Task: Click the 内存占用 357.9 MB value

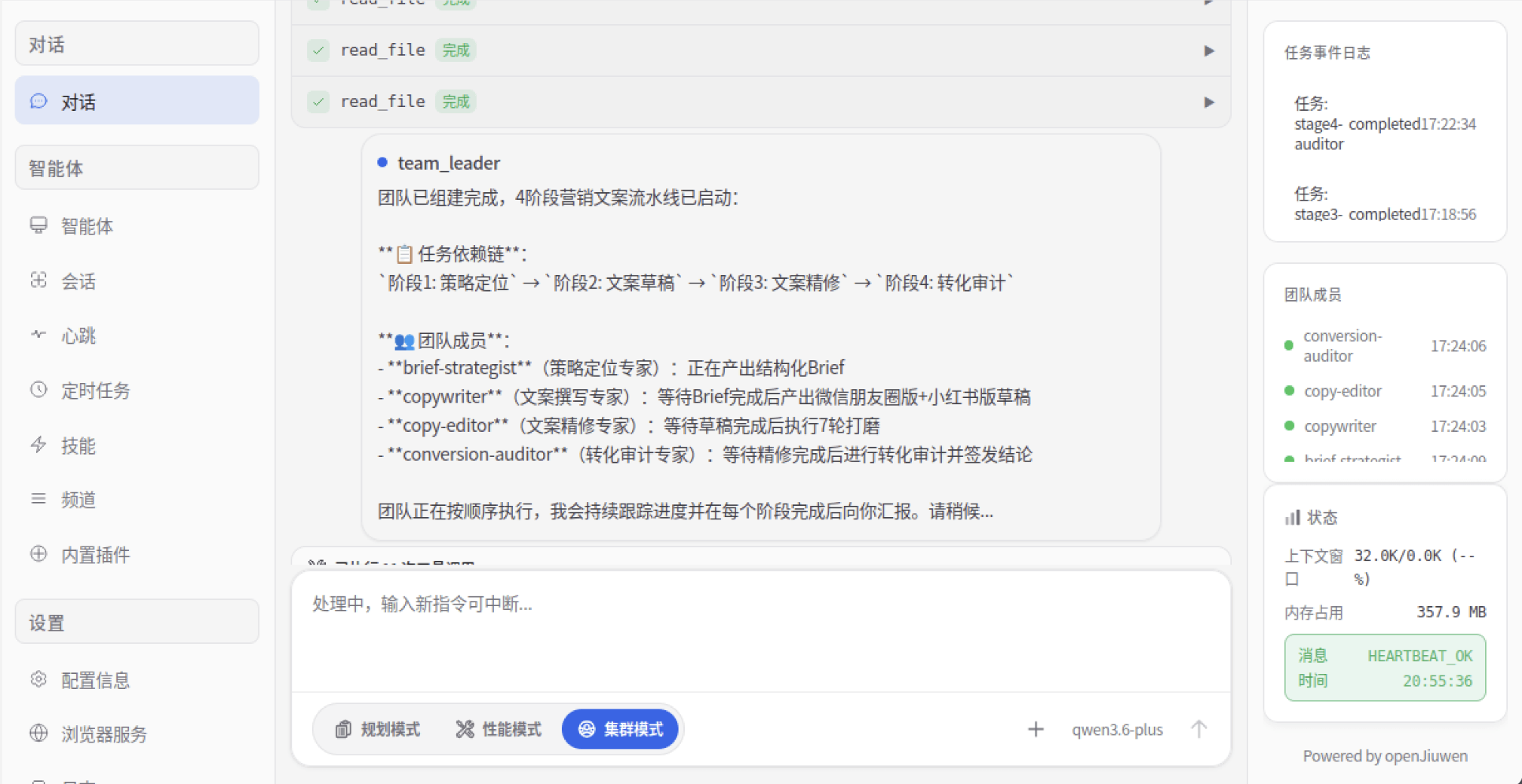Action: [x=1451, y=611]
